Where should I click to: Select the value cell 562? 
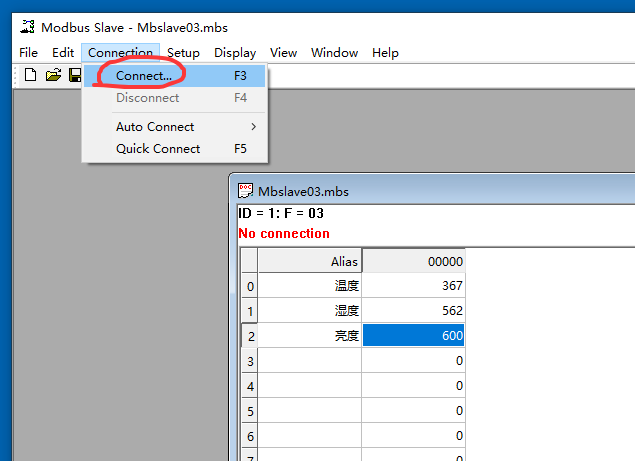coord(413,311)
